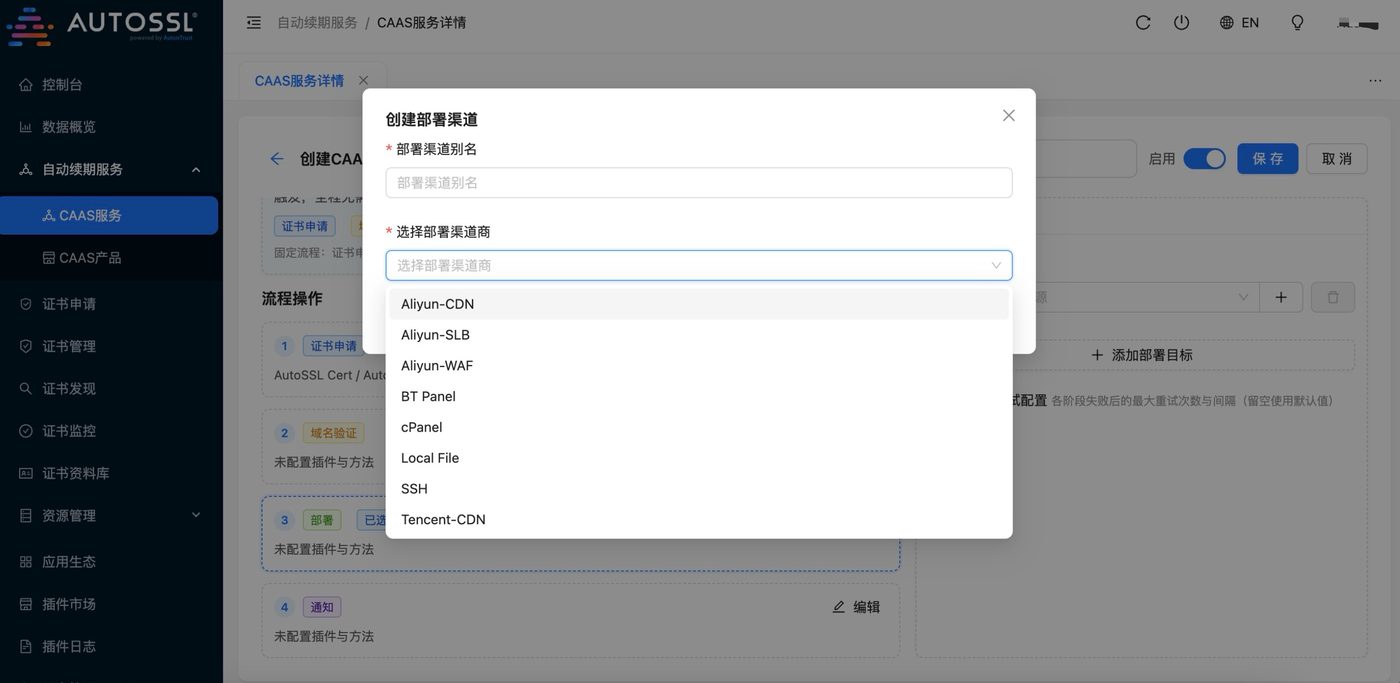Open the three-dot tab options menu
Image resolution: width=1400 pixels, height=683 pixels.
pos(1375,80)
